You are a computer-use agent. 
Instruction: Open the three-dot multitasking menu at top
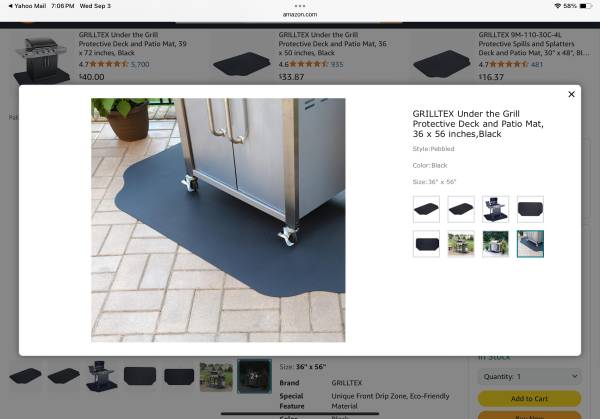point(300,6)
